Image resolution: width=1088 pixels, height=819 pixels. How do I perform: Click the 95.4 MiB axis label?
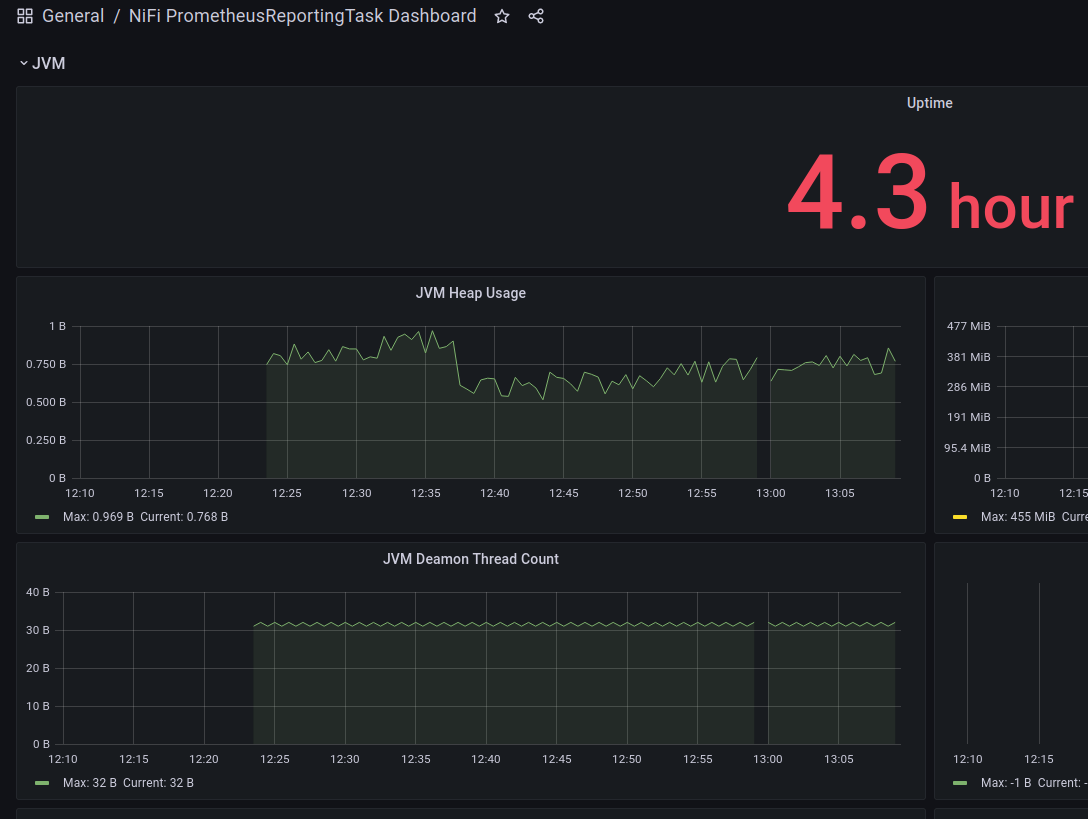click(x=967, y=448)
